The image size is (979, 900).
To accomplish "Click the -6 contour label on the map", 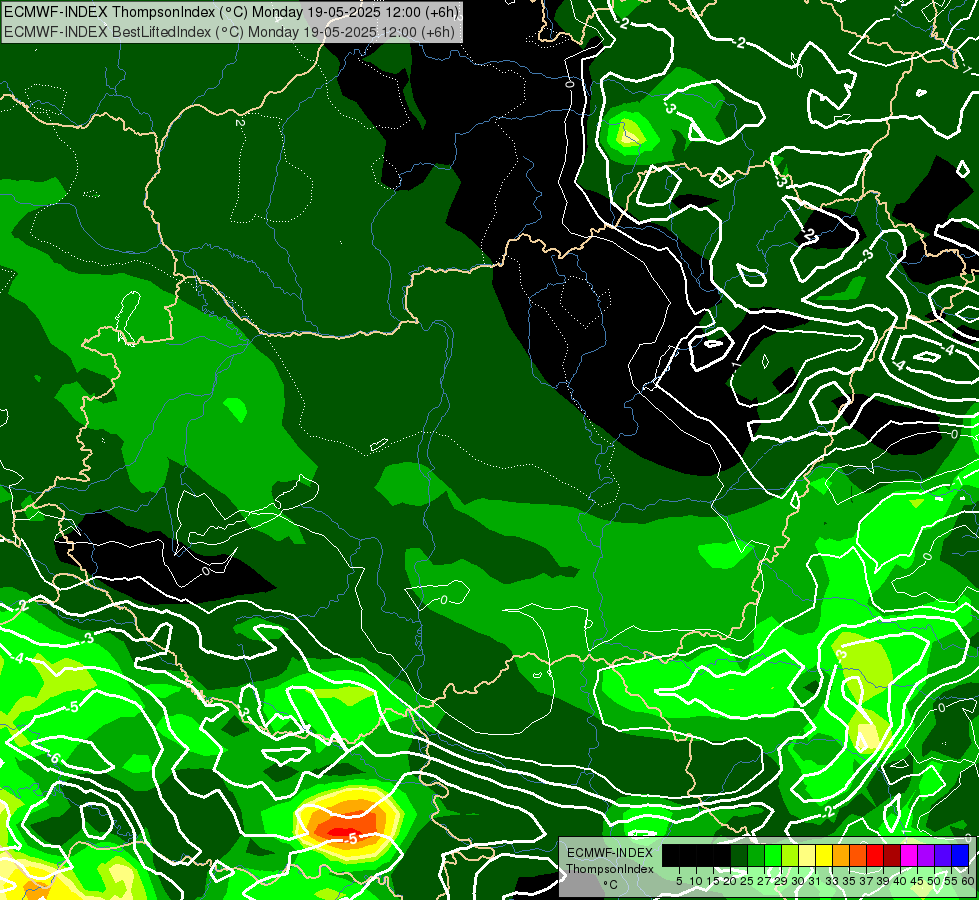I will tap(54, 758).
